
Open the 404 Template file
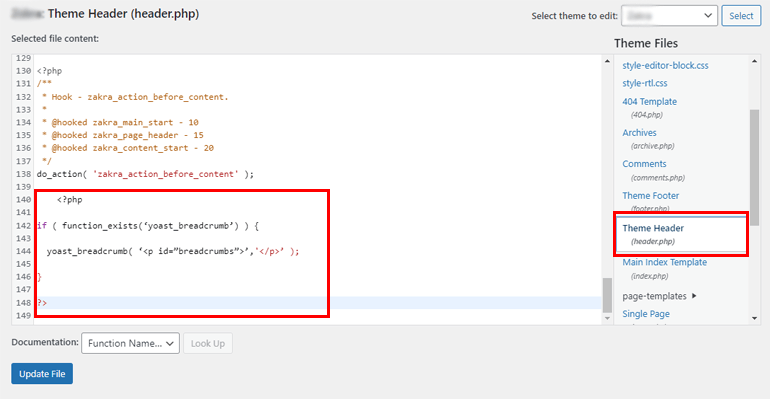[649, 102]
